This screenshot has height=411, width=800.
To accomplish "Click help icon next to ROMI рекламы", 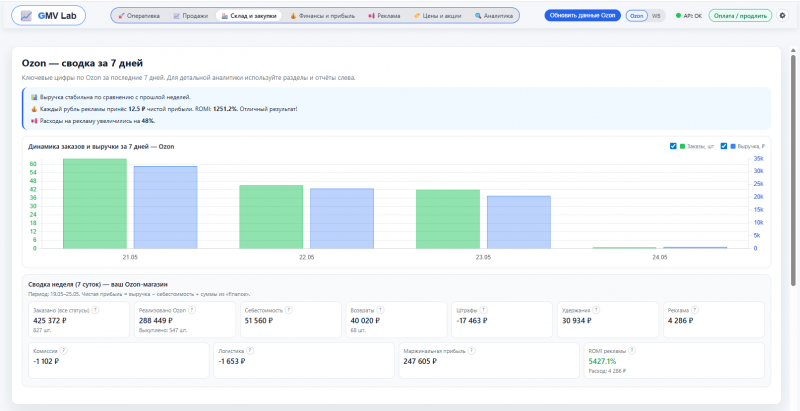I will tap(632, 351).
